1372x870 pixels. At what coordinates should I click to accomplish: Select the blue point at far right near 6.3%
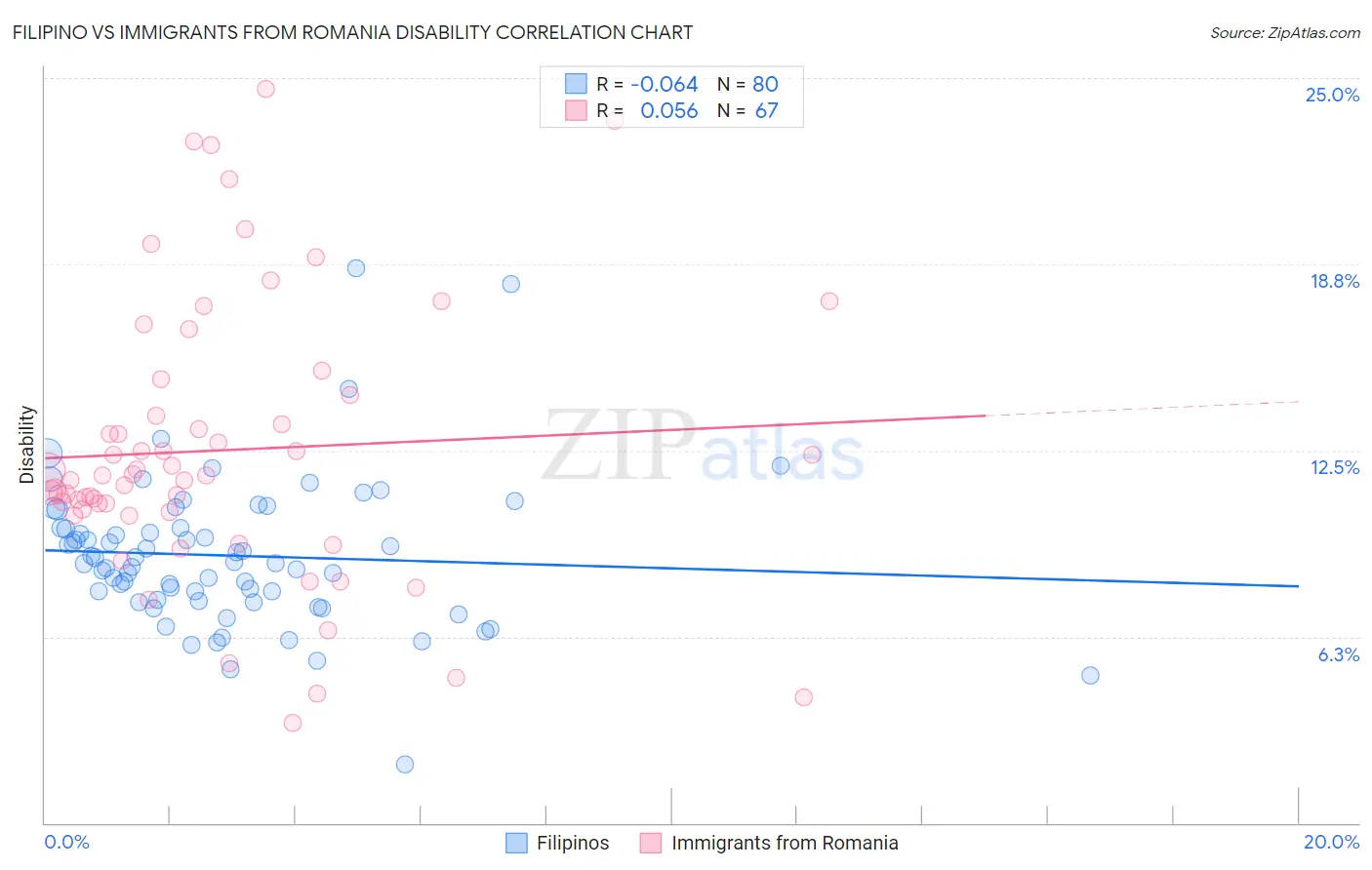click(1090, 675)
